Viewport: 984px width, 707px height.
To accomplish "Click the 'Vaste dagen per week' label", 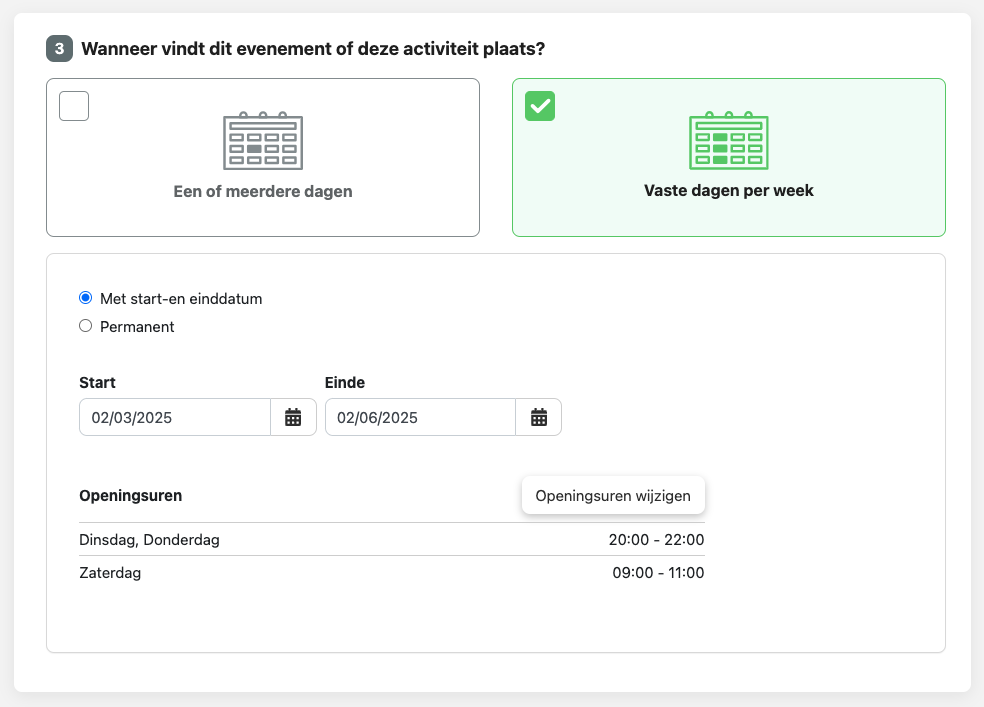I will [x=729, y=190].
